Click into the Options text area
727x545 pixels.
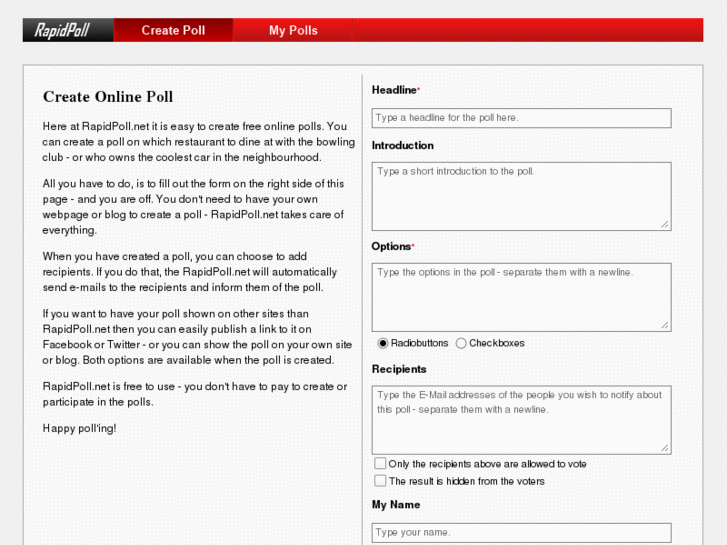(521, 297)
